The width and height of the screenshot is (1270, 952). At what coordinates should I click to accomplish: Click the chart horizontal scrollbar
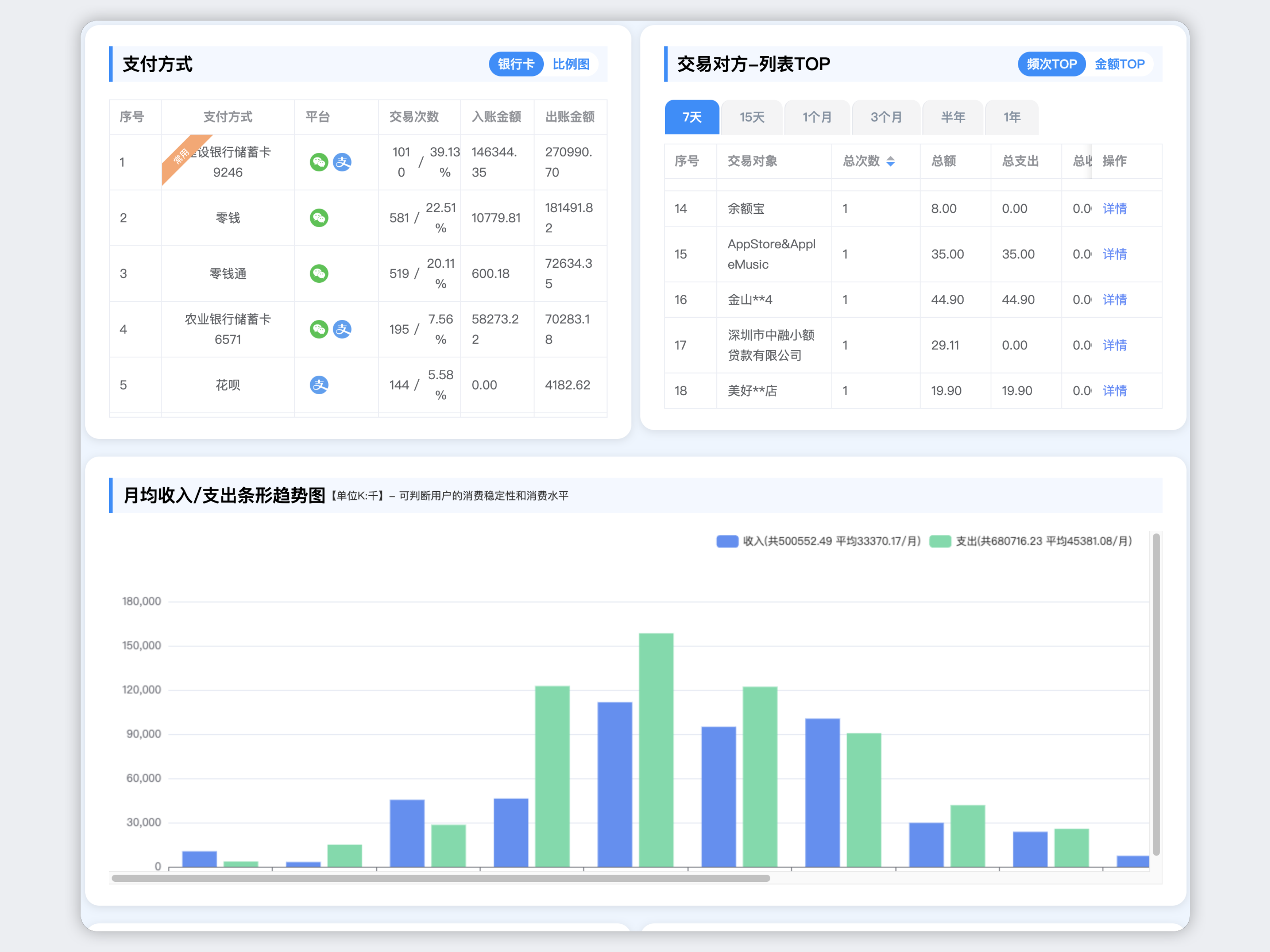(441, 878)
